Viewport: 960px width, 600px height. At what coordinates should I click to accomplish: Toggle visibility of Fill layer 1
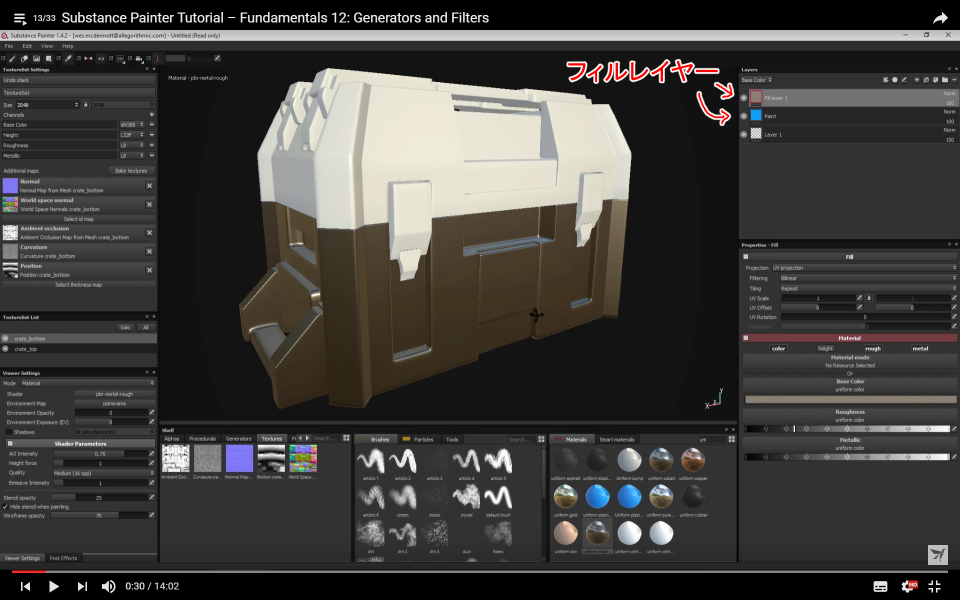tap(744, 97)
